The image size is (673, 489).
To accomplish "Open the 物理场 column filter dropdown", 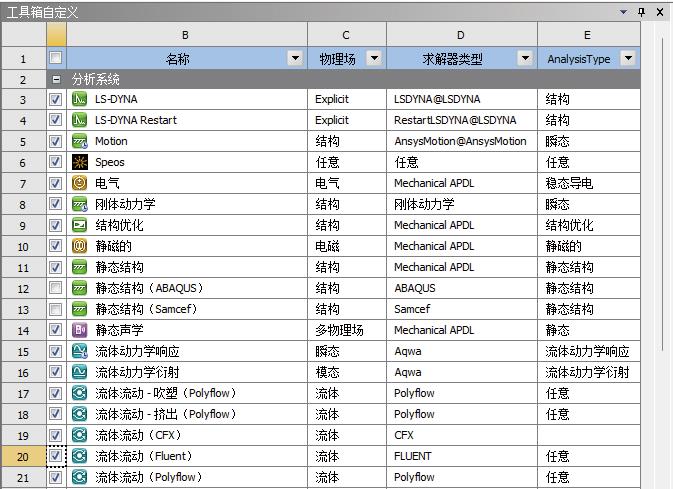I will pos(375,58).
